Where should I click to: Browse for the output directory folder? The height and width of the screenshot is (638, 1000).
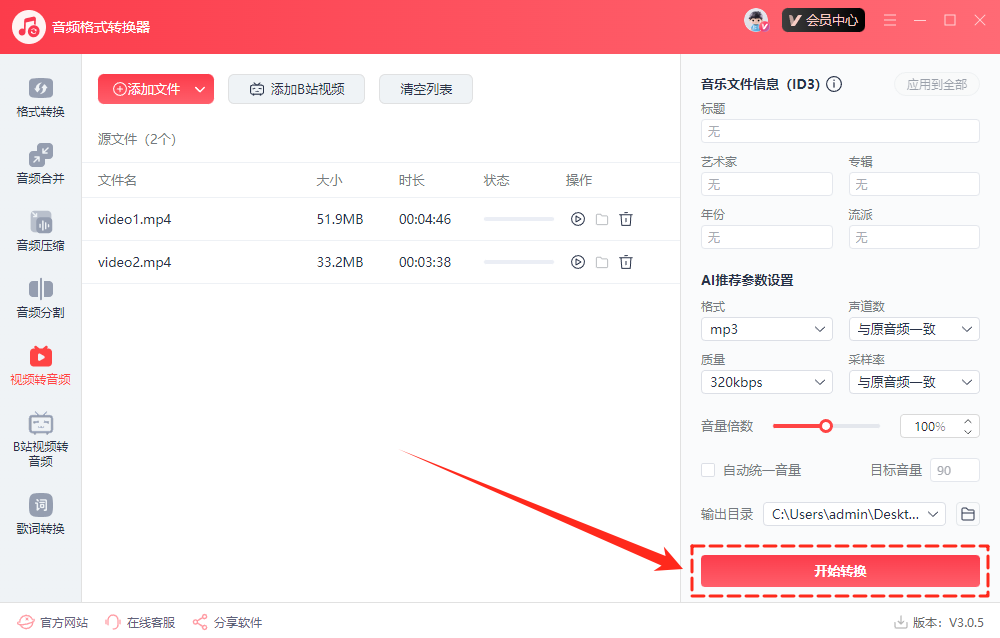[x=967, y=514]
